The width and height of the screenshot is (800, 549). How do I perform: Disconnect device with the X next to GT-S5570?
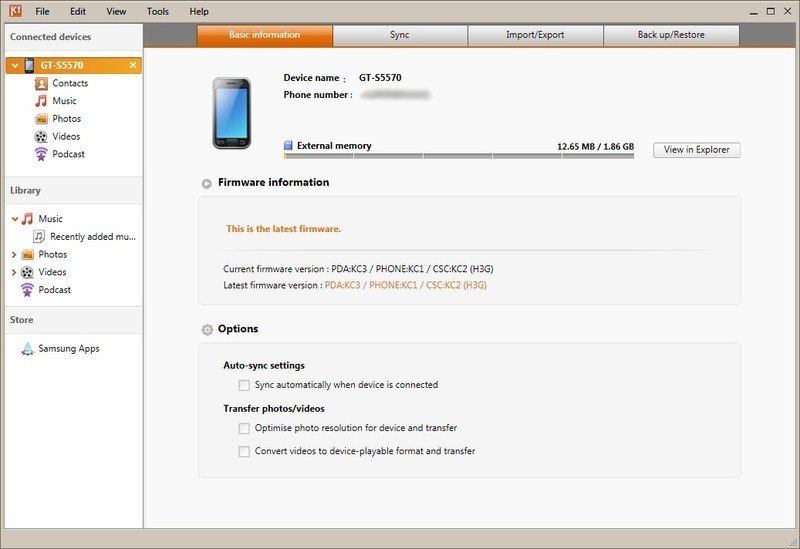click(133, 65)
